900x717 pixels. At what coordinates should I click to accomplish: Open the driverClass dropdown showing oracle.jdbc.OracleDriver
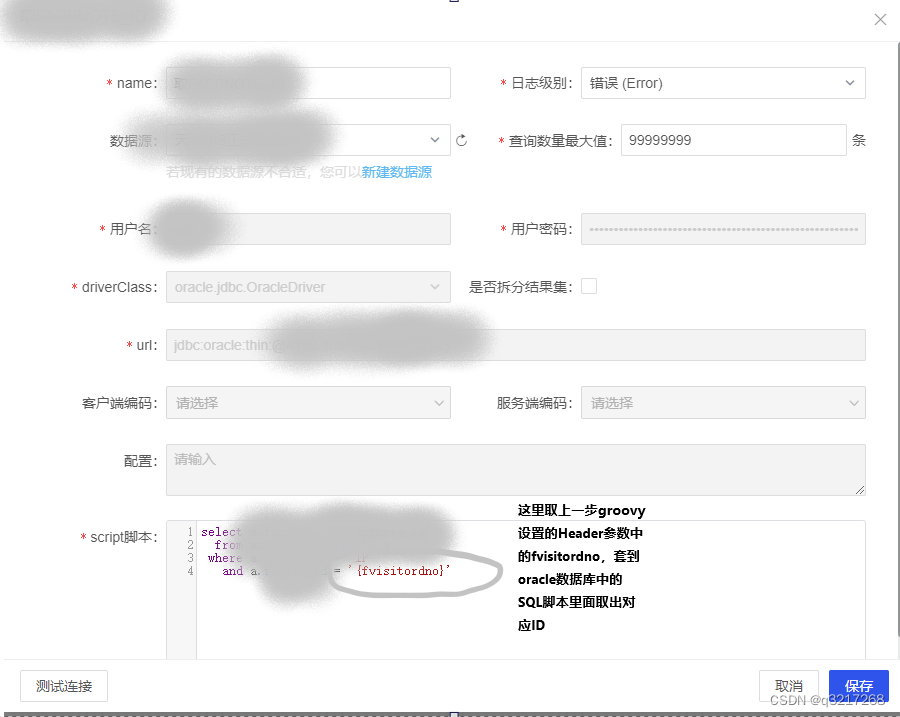pos(307,287)
